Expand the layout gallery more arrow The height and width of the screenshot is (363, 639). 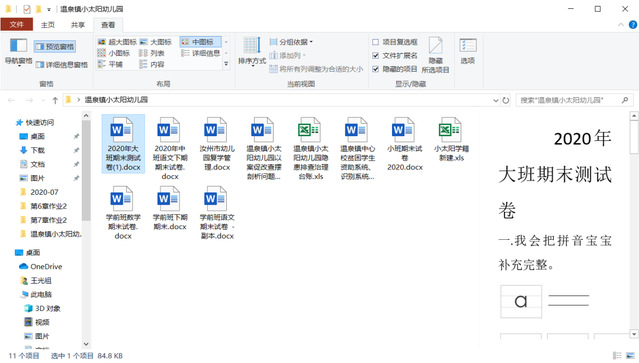[x=226, y=64]
